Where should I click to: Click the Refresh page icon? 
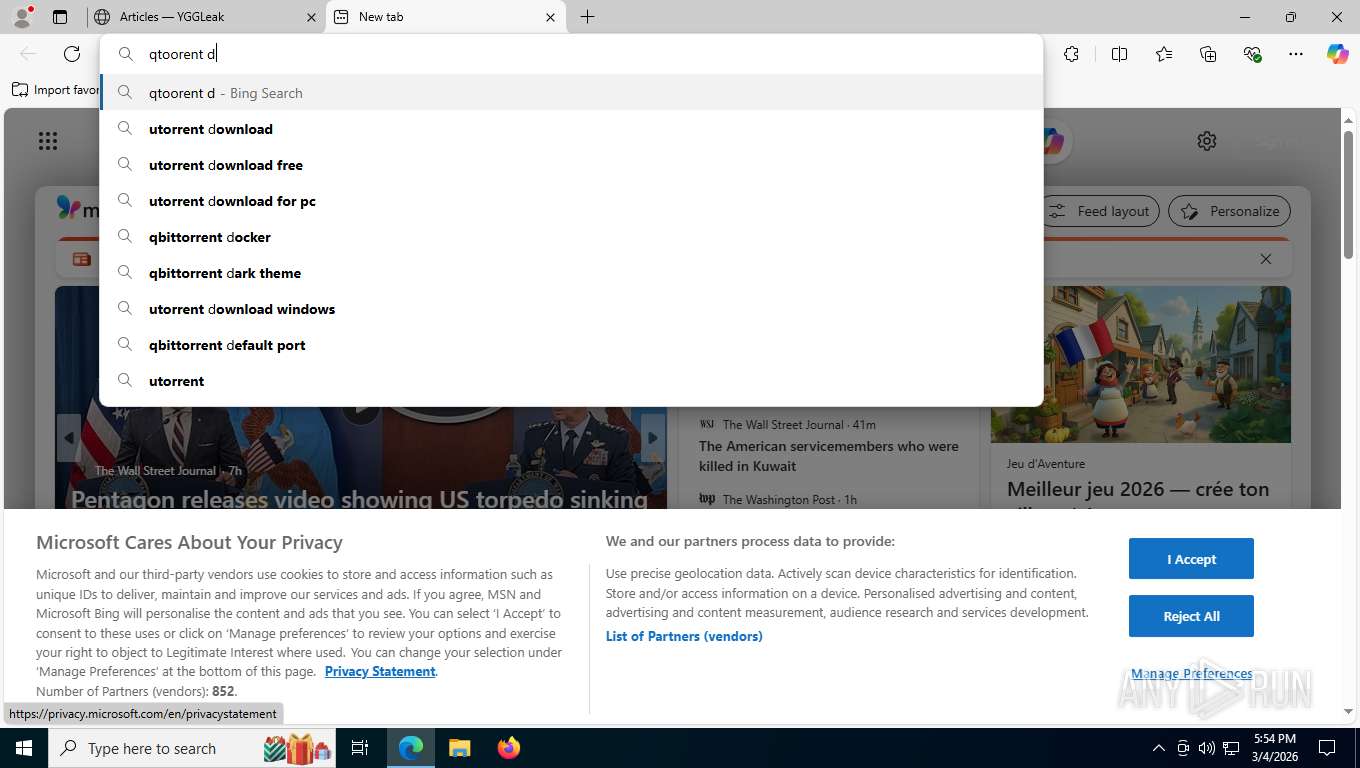pyautogui.click(x=72, y=54)
